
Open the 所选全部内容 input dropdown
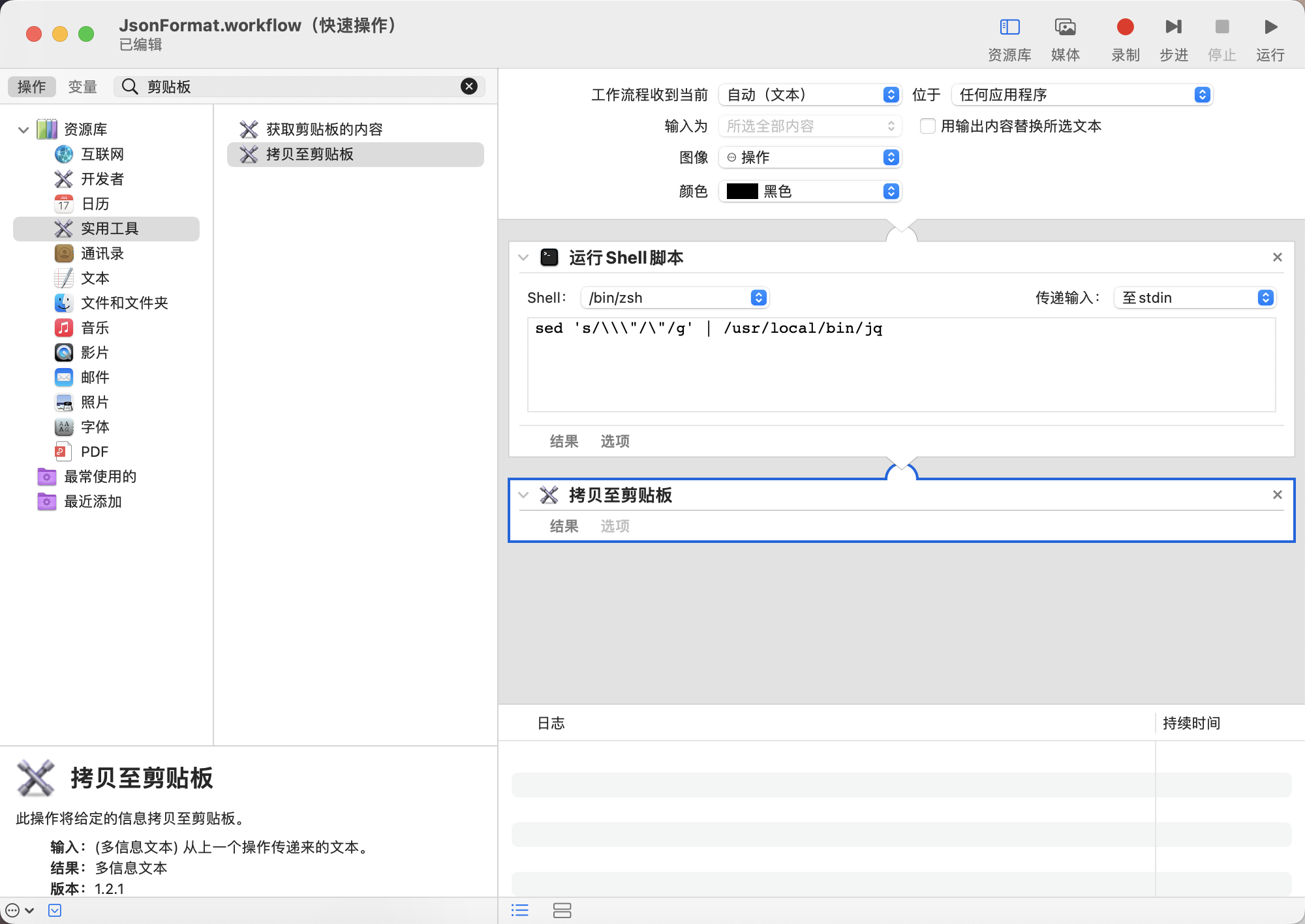[810, 126]
